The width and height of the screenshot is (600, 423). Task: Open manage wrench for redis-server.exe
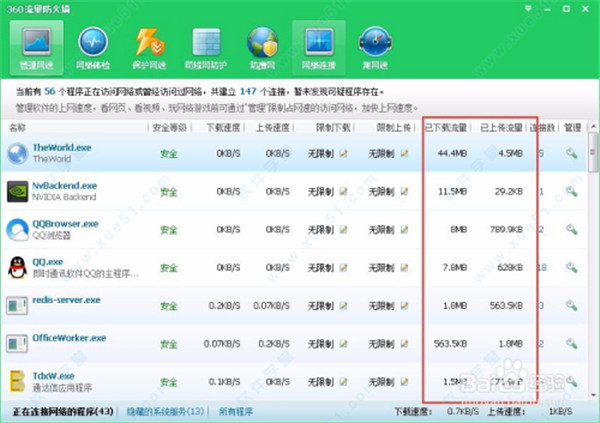coord(572,306)
